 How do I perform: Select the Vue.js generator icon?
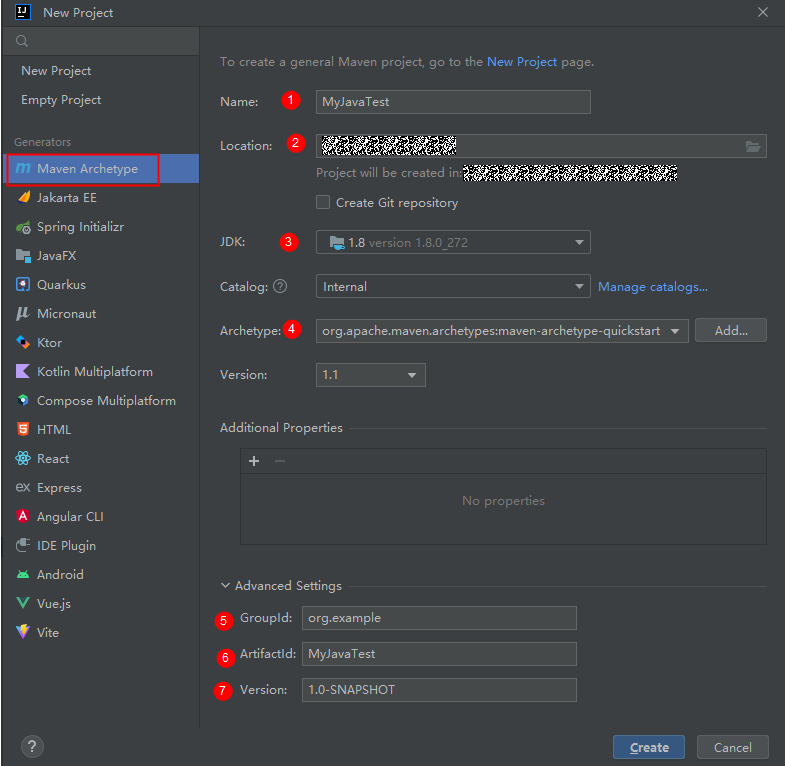click(23, 604)
